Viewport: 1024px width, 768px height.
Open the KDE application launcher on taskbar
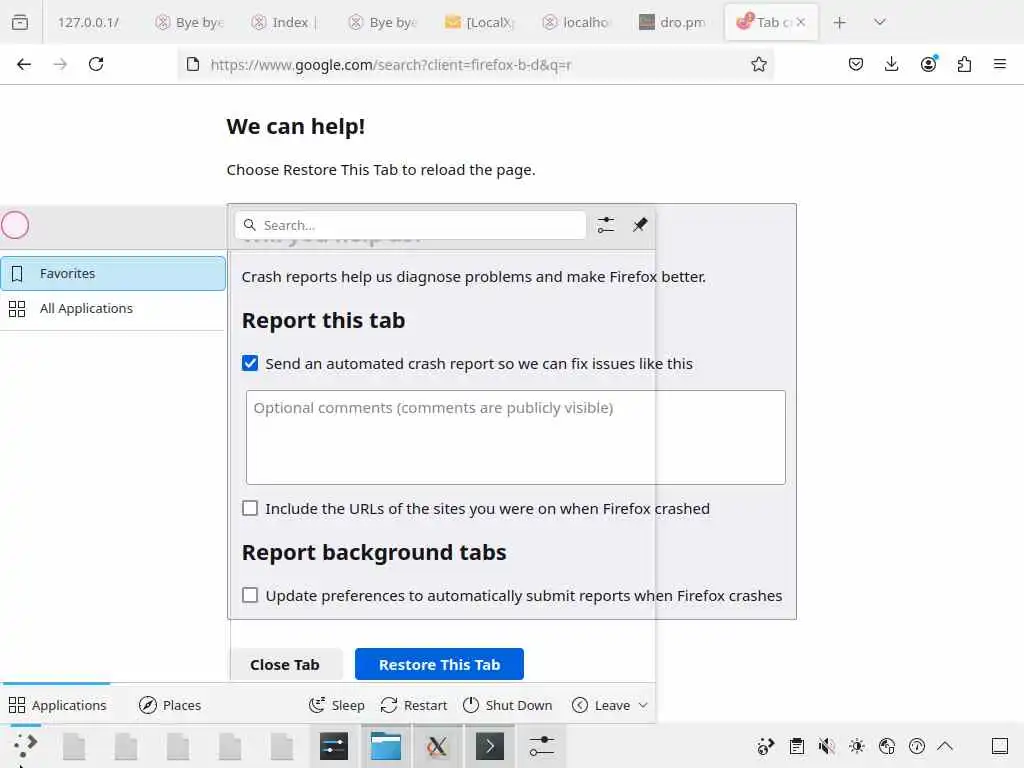click(x=25, y=746)
